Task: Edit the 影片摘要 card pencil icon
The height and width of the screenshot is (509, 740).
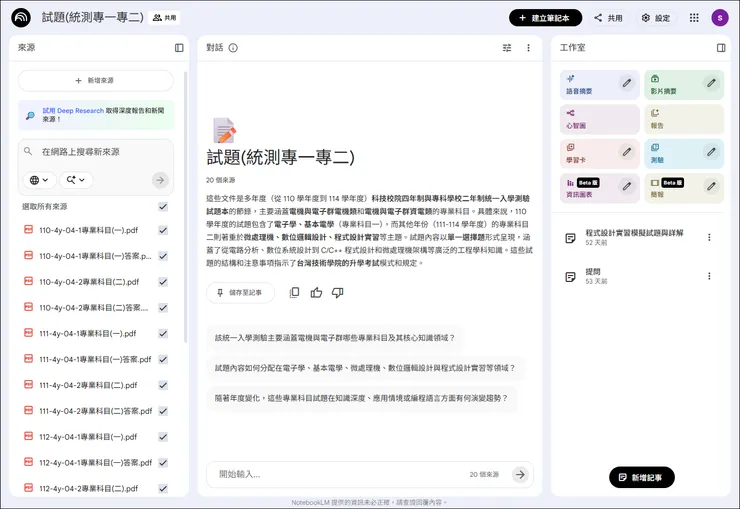Action: click(x=711, y=83)
